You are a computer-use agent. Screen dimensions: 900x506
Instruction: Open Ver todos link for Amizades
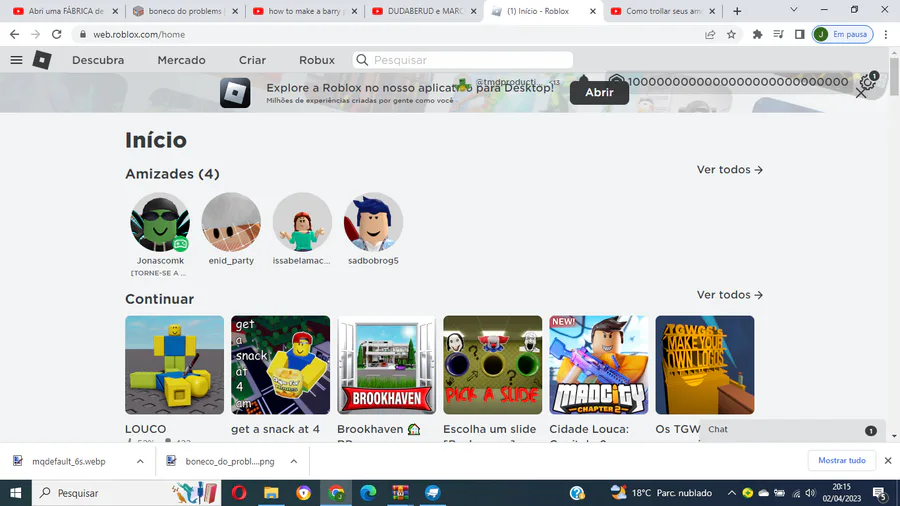tap(730, 170)
